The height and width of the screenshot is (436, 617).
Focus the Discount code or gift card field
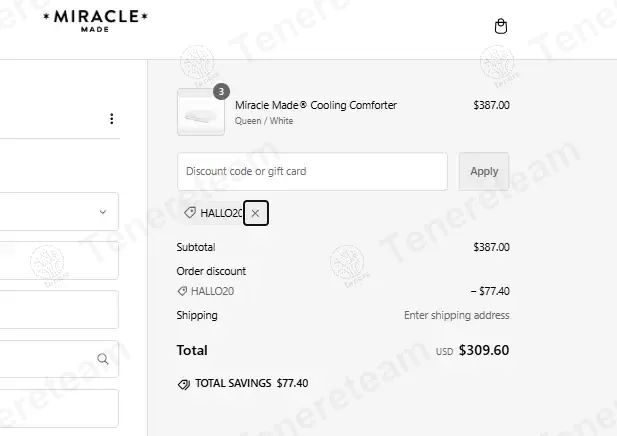(312, 171)
